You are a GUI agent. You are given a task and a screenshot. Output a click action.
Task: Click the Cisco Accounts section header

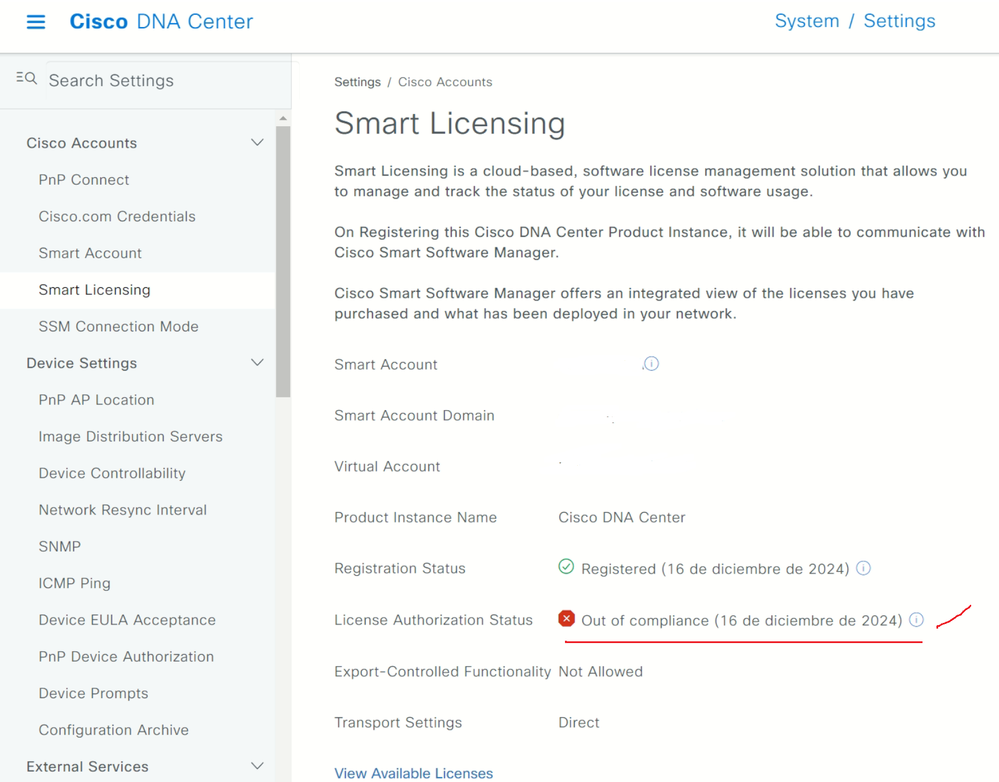(x=82, y=143)
